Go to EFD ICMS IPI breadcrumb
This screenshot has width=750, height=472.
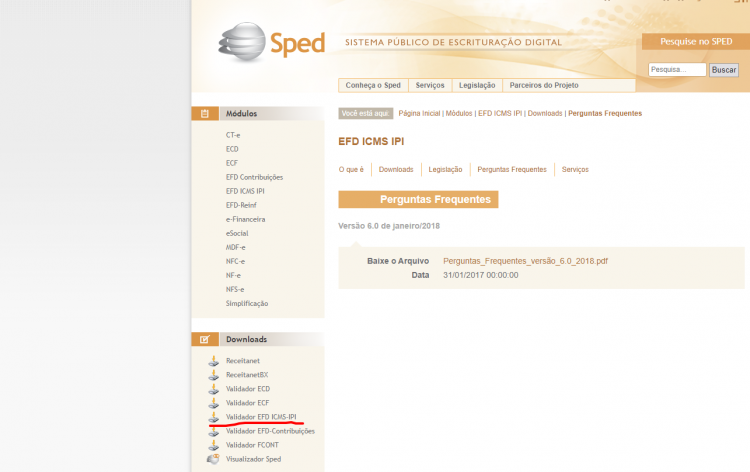(x=500, y=113)
